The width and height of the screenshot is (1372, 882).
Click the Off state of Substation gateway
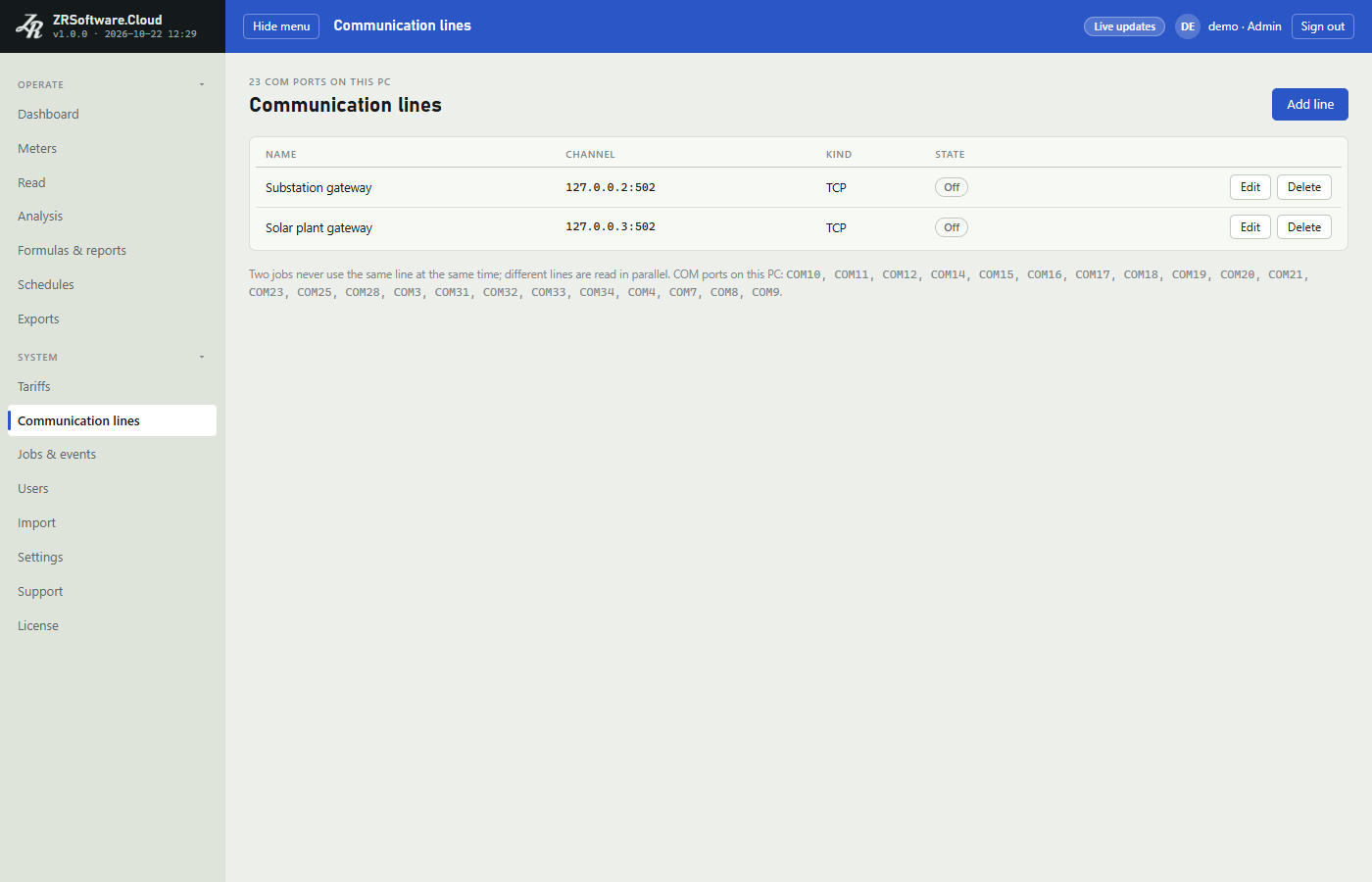(x=951, y=187)
